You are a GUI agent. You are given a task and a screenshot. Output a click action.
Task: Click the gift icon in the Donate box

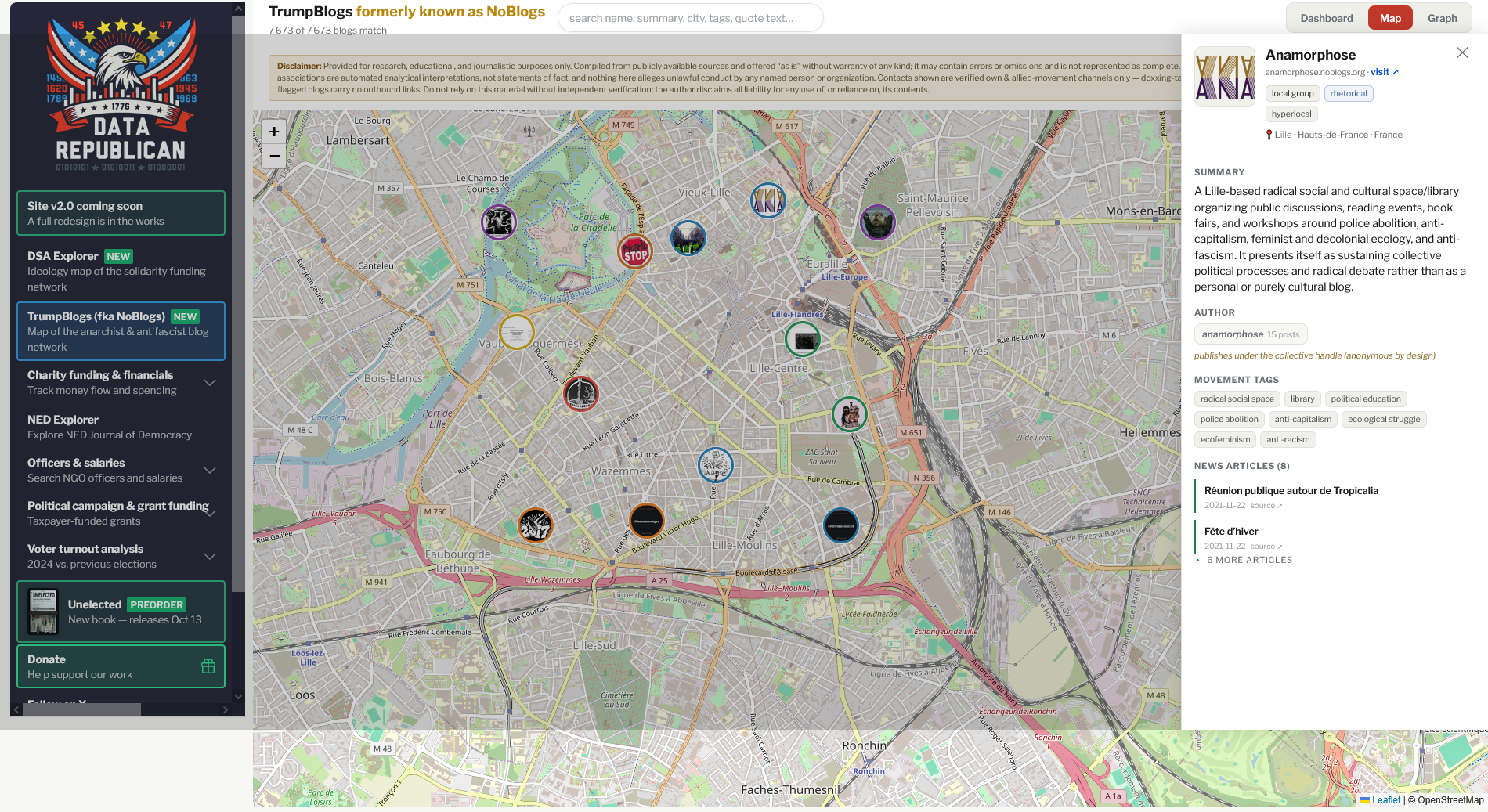208,666
